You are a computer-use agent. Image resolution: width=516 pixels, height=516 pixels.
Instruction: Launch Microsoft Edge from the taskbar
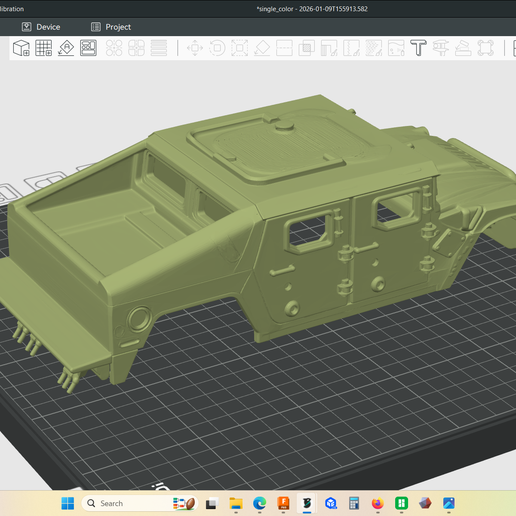(x=260, y=503)
